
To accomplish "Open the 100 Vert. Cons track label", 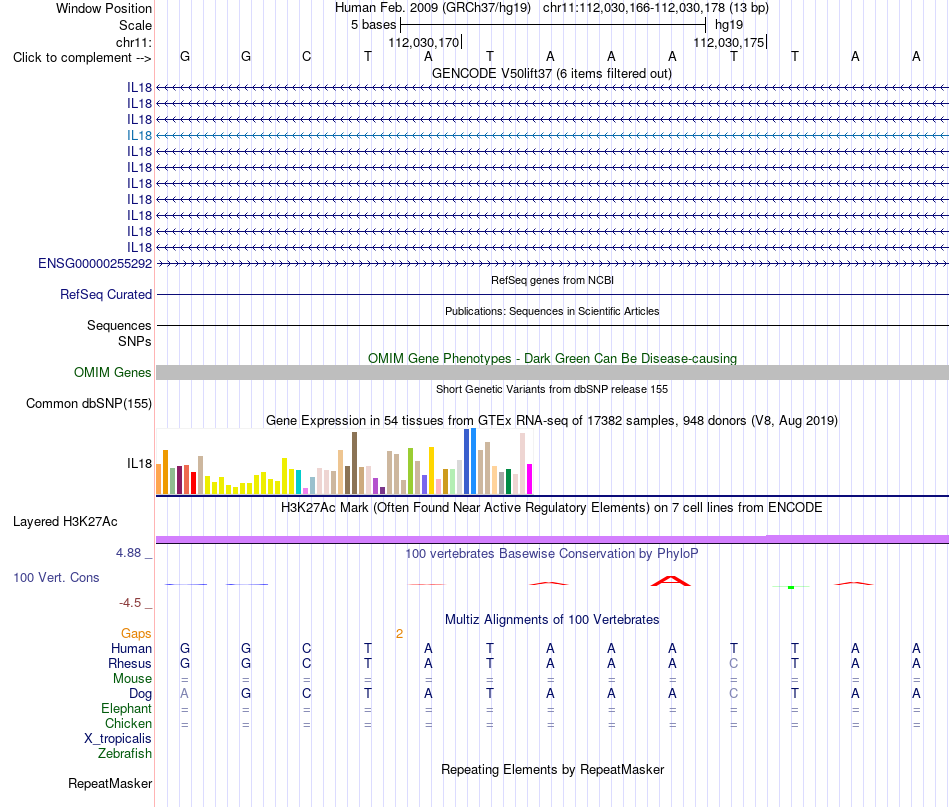I will [56, 577].
